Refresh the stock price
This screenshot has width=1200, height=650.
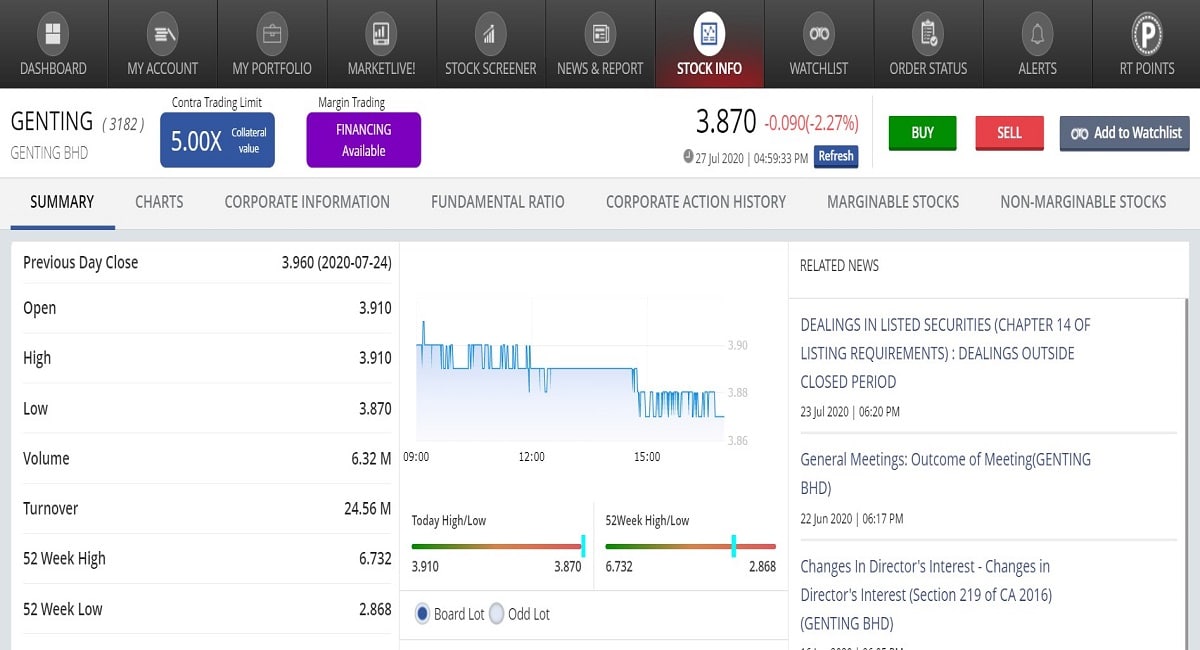(x=836, y=157)
